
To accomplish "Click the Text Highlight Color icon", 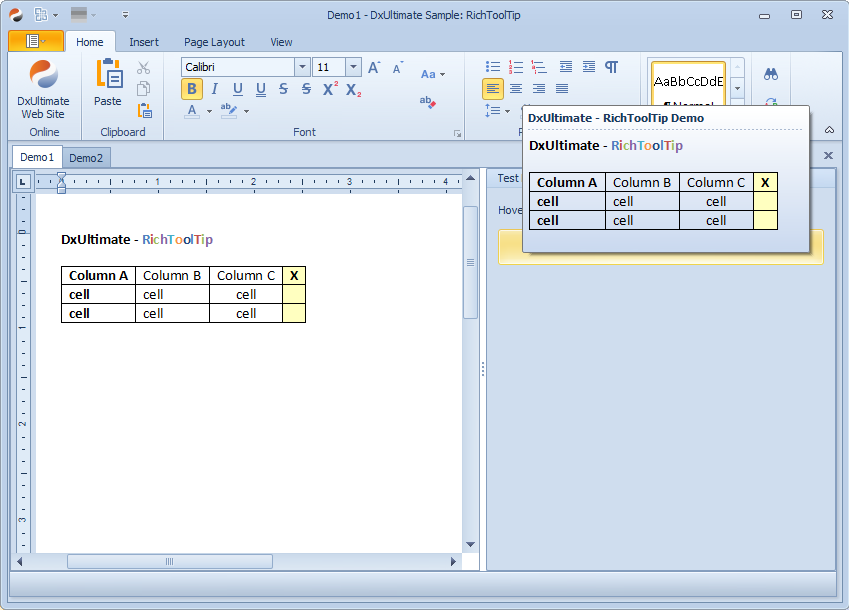I will point(228,110).
